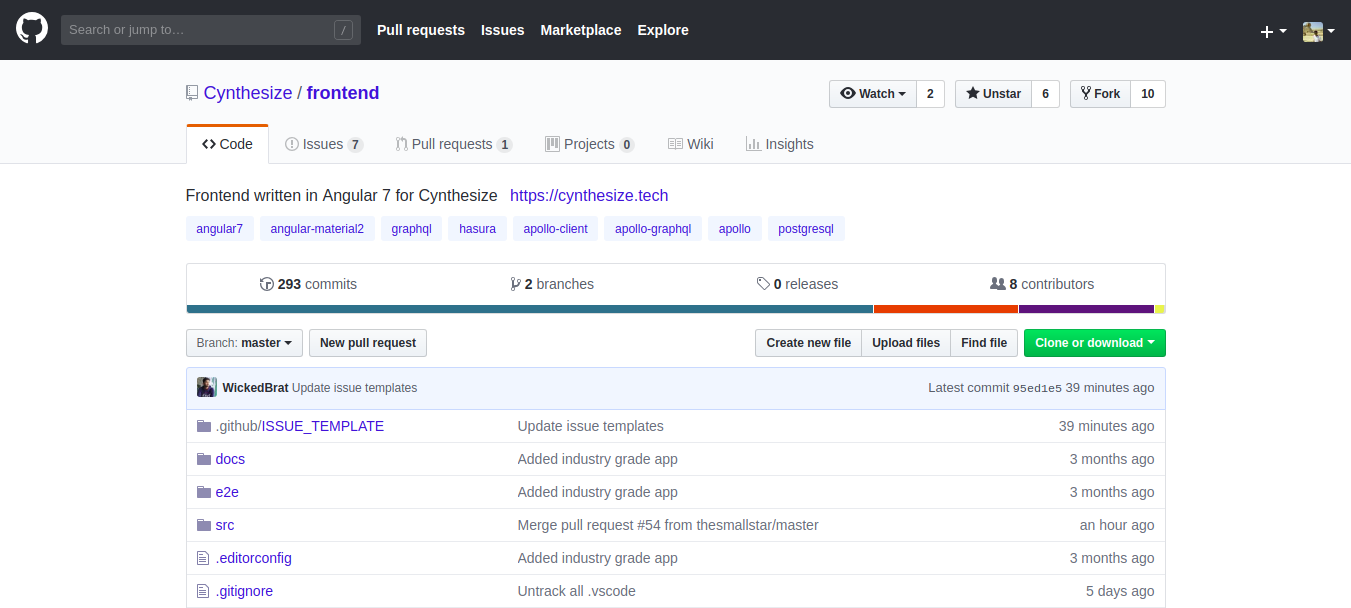Expand the Branch: master selector
Screen dimensions: 1351x608
244,343
